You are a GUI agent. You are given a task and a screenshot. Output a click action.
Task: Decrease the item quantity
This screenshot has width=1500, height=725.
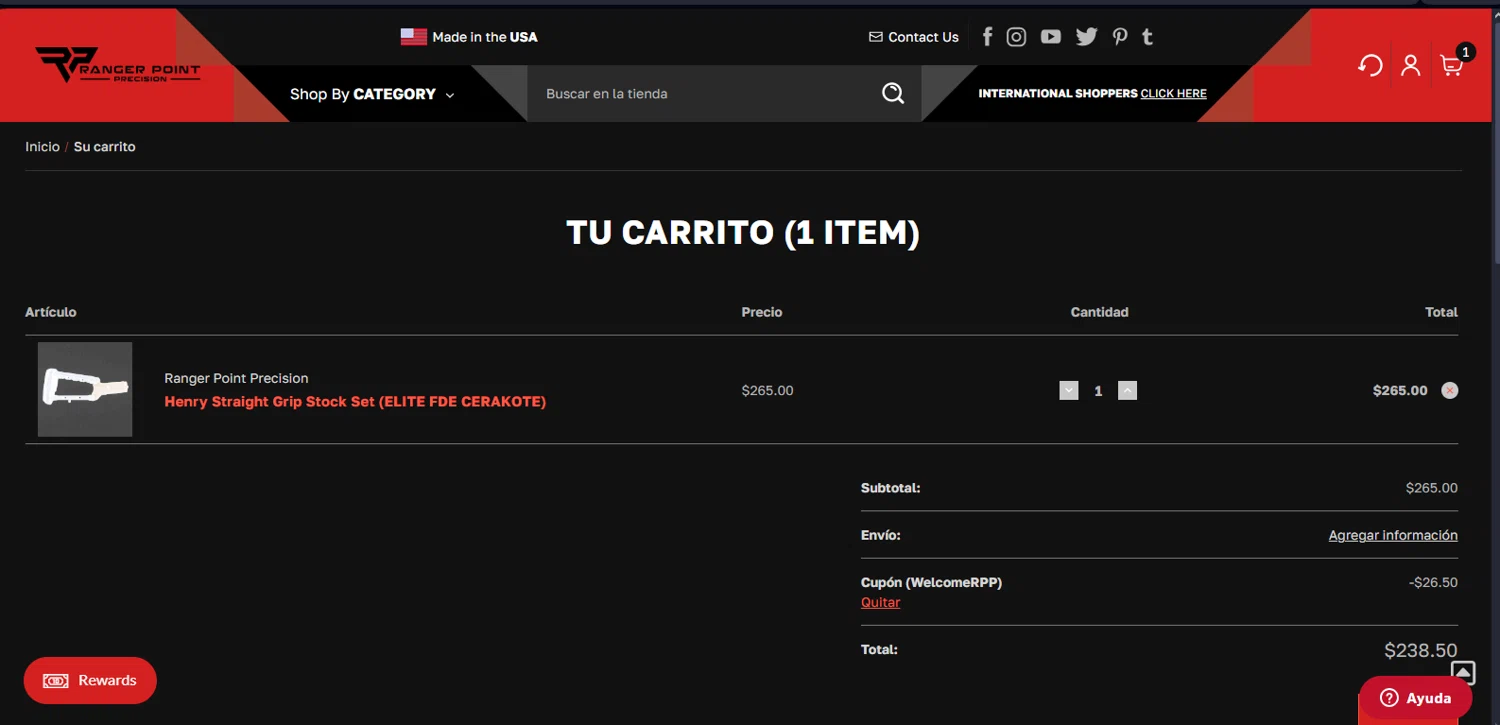[x=1069, y=390]
